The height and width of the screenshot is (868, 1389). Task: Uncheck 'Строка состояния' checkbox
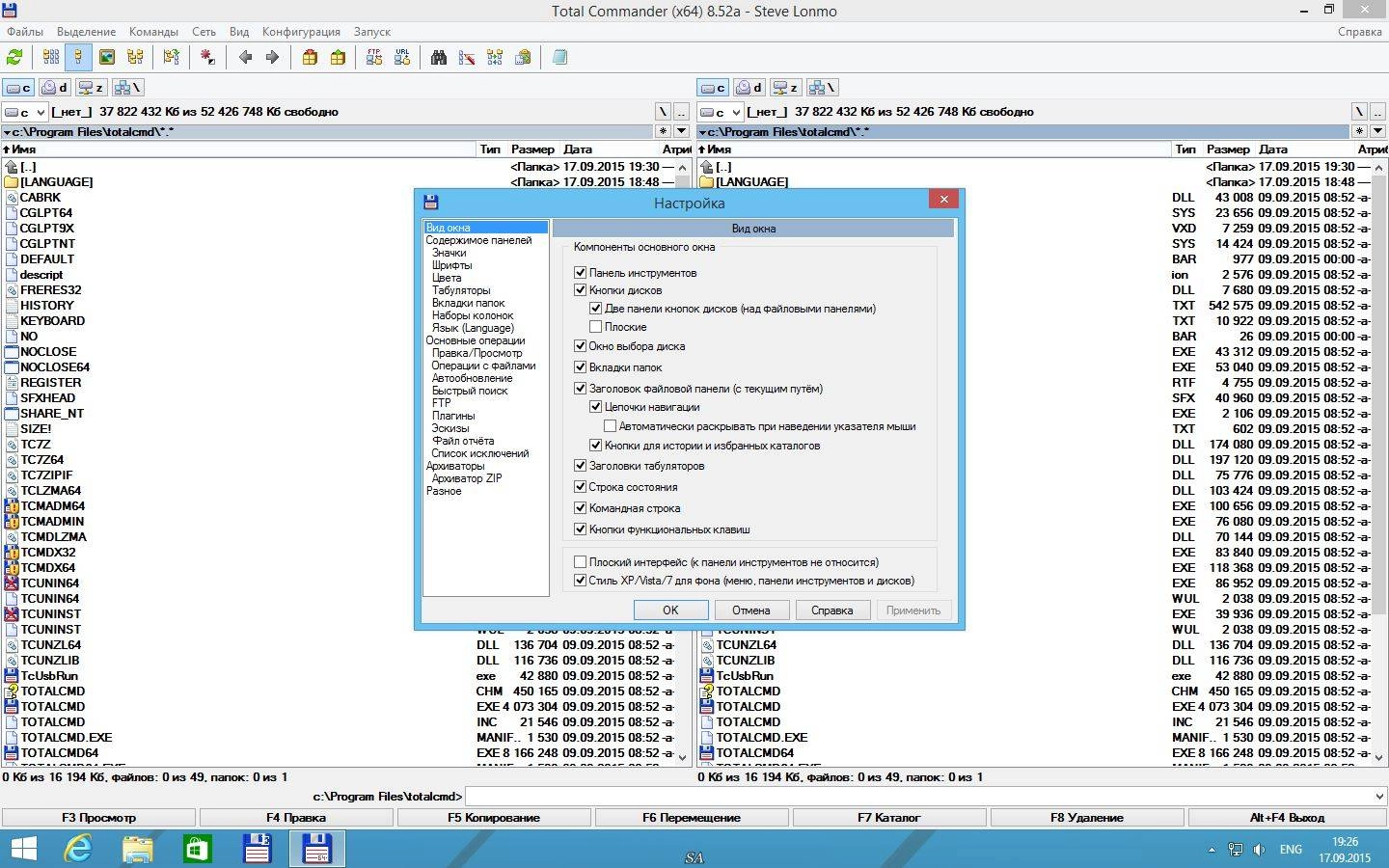click(580, 487)
